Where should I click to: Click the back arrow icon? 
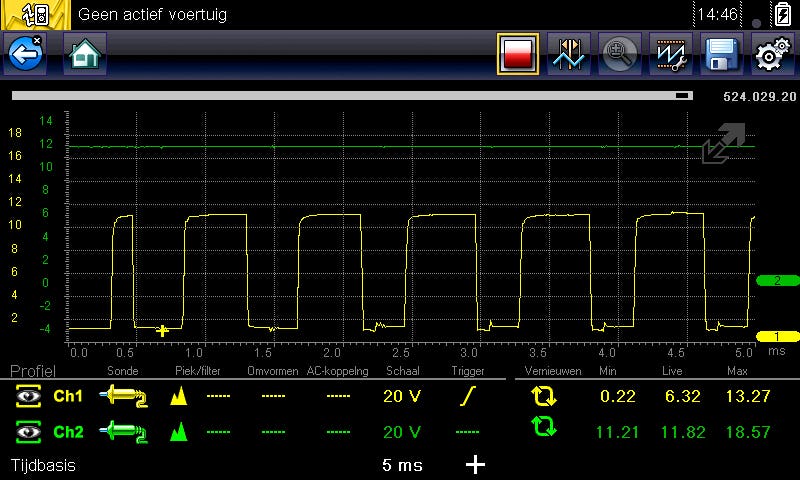26,54
